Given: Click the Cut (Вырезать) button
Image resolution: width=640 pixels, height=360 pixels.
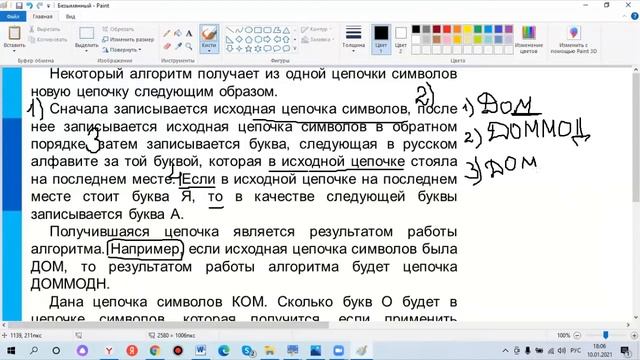Looking at the screenshot, I should pyautogui.click(x=44, y=29).
